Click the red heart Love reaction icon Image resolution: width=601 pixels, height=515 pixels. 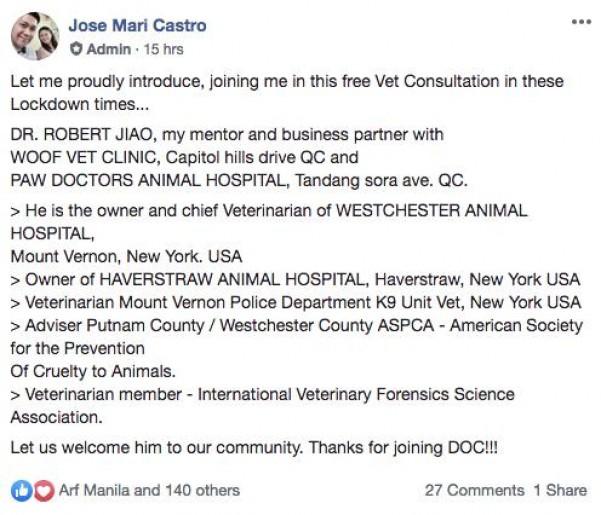point(41,490)
